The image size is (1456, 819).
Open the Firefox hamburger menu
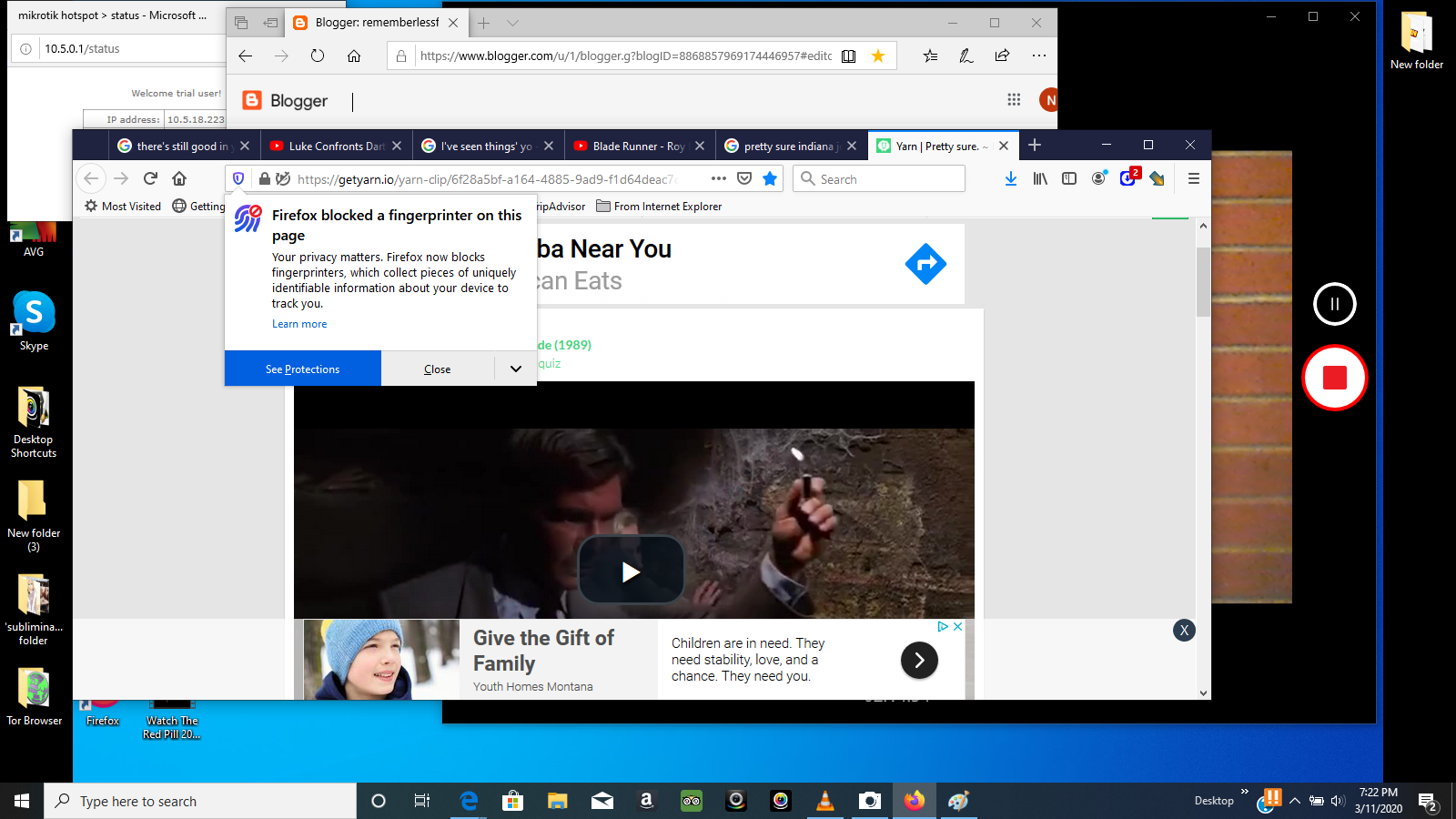click(1194, 179)
